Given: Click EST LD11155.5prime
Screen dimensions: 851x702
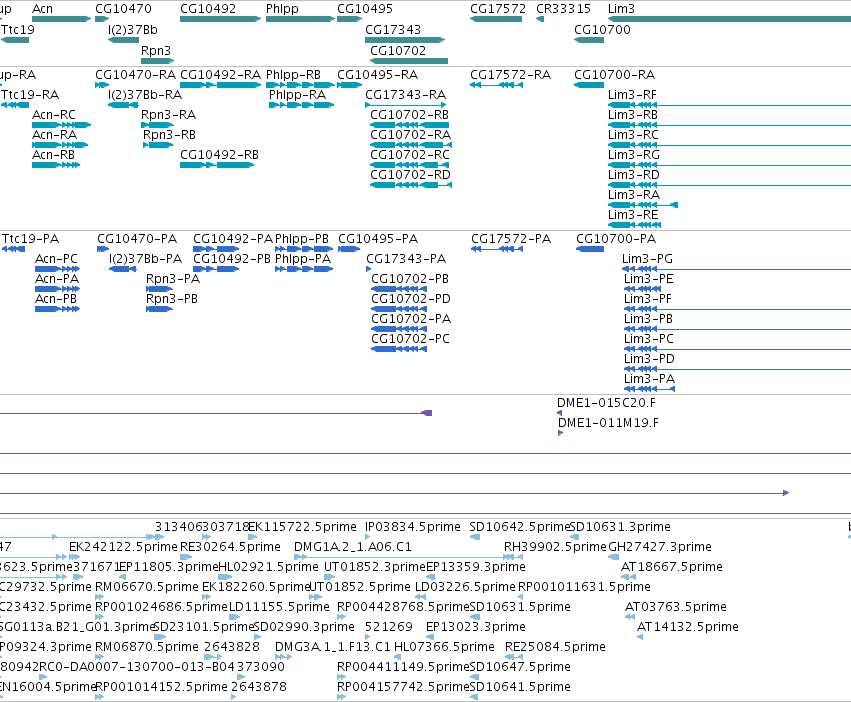Looking at the screenshot, I should pyautogui.click(x=279, y=607).
